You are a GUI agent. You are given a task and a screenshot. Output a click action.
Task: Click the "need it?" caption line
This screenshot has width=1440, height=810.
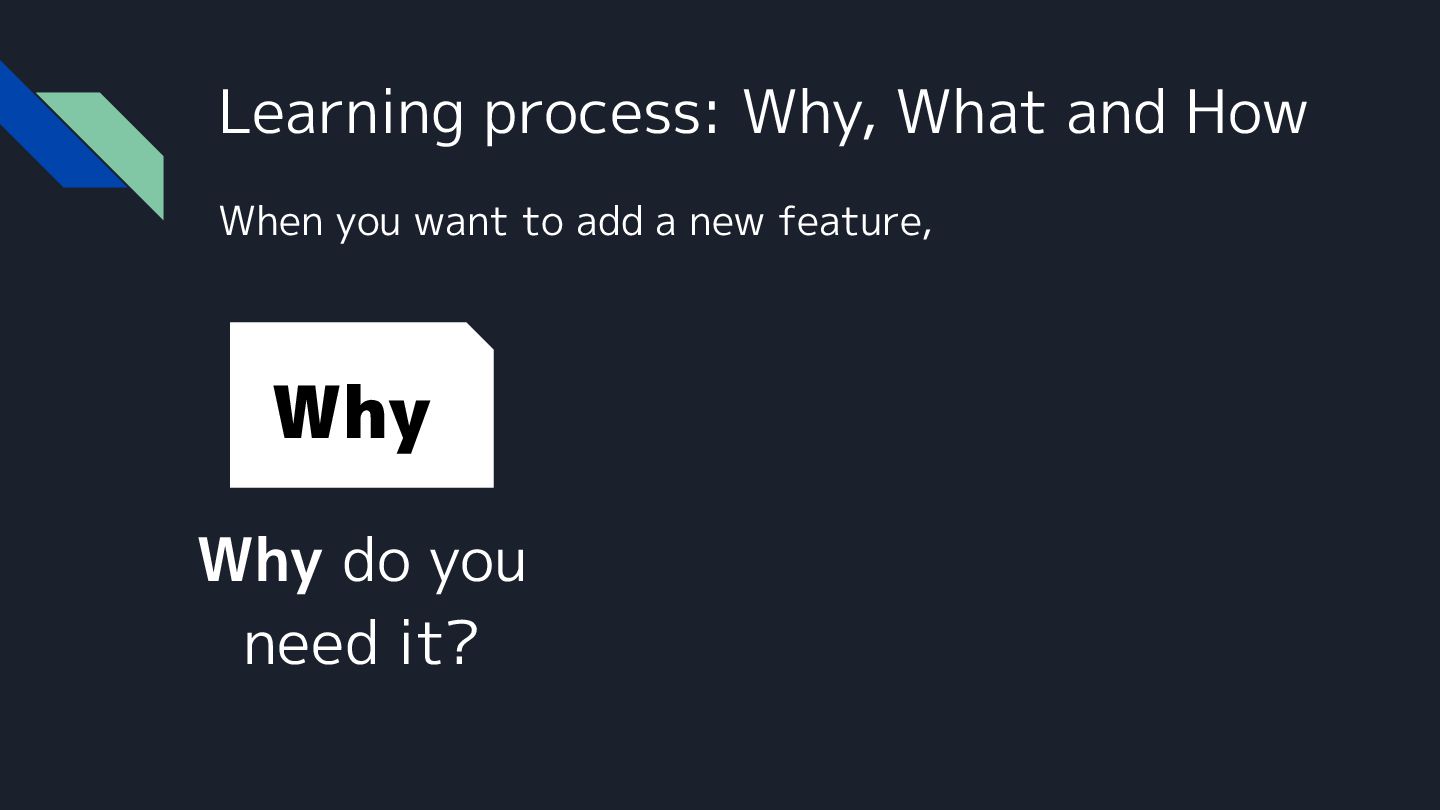tap(361, 642)
